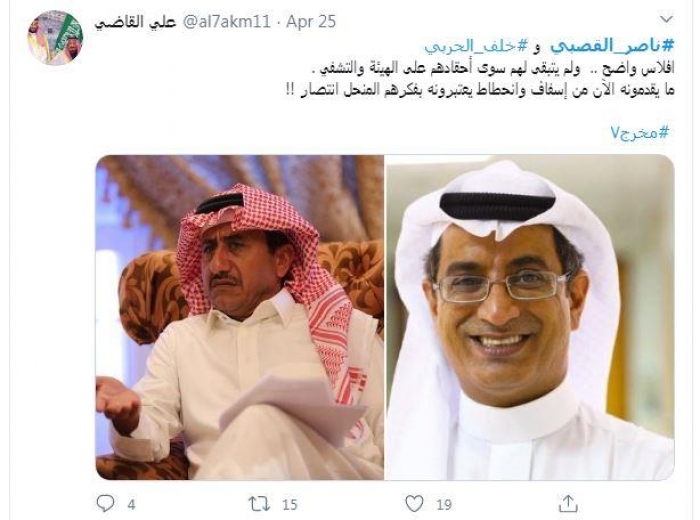Image resolution: width=700 pixels, height=520 pixels.
Task: Click the letter و between the hashtags
Action: (x=539, y=46)
